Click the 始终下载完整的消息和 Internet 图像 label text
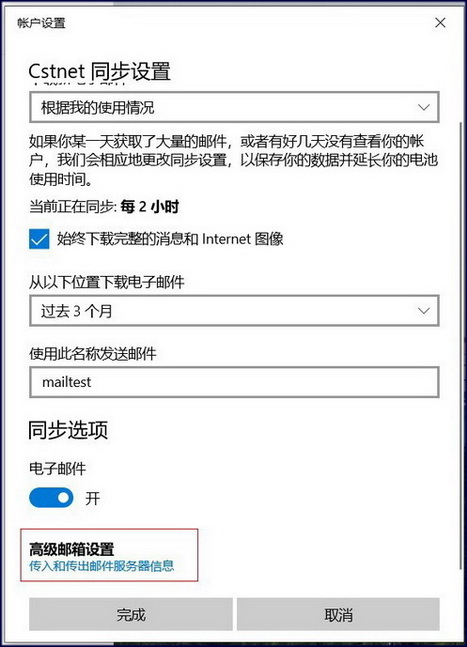The width and height of the screenshot is (467, 647). click(170, 239)
